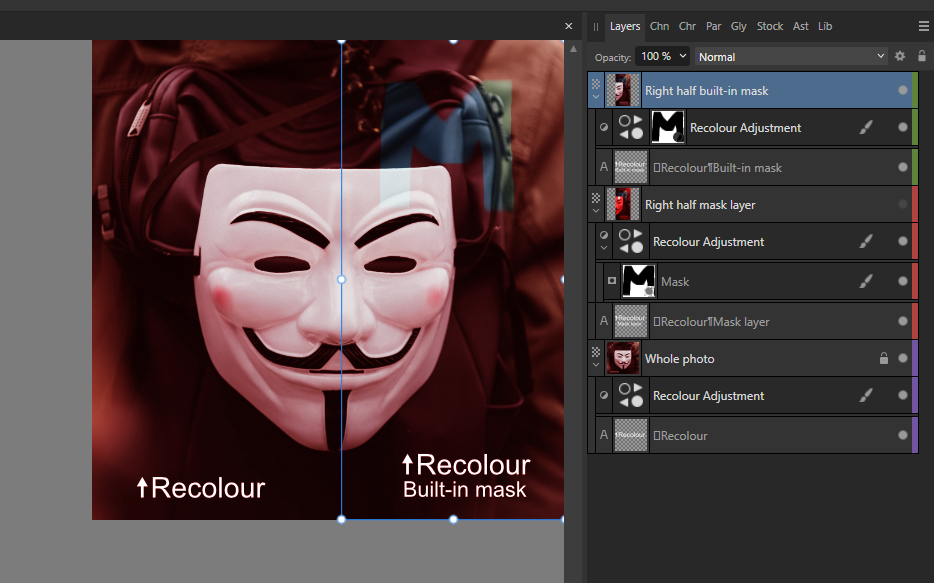Click adjustment icon under Right half built-in mask

click(x=630, y=127)
